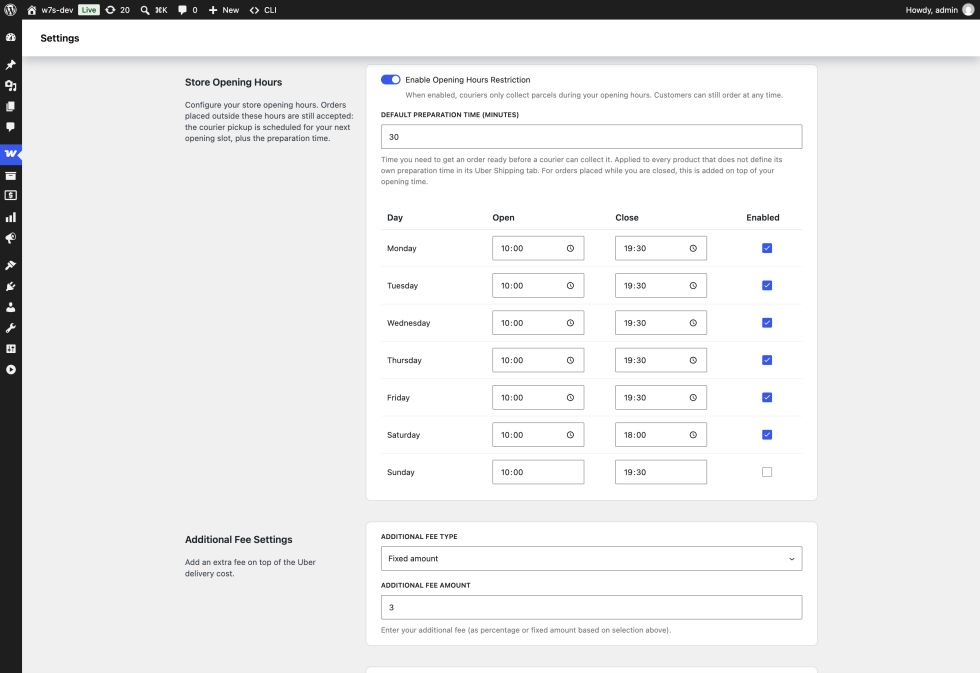Open the WordPress logo menu
Viewport: 980px width, 673px height.
[11, 10]
